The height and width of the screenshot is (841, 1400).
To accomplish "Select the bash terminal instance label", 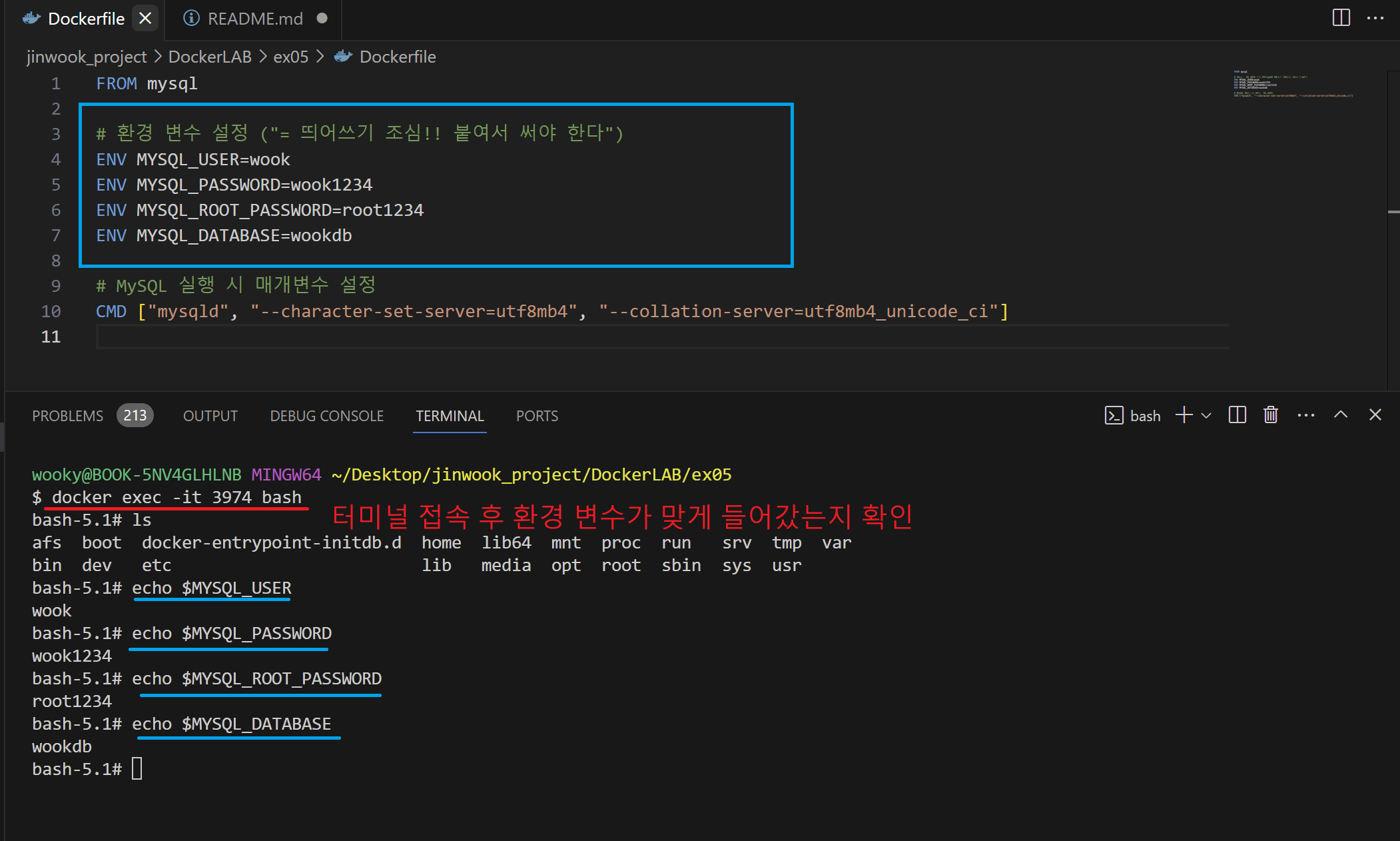I will (1144, 416).
